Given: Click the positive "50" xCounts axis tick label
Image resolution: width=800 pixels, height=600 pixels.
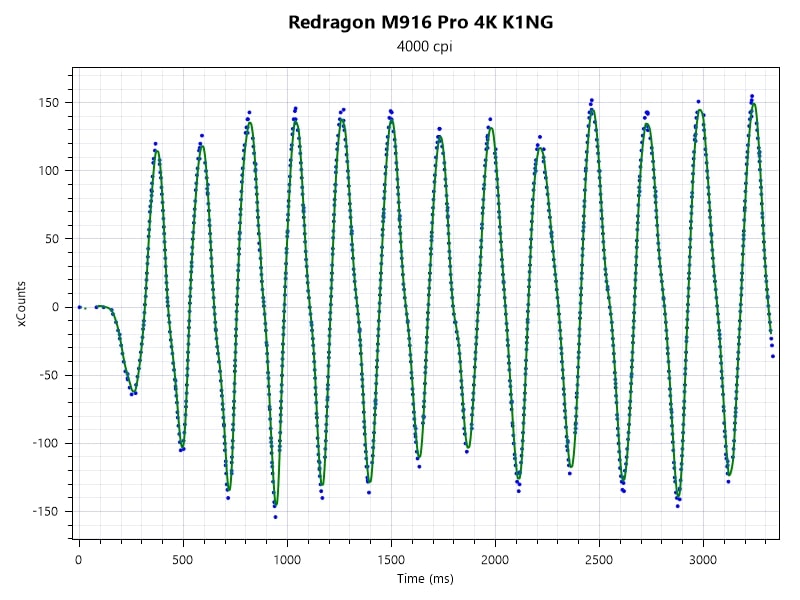Looking at the screenshot, I should [x=52, y=239].
